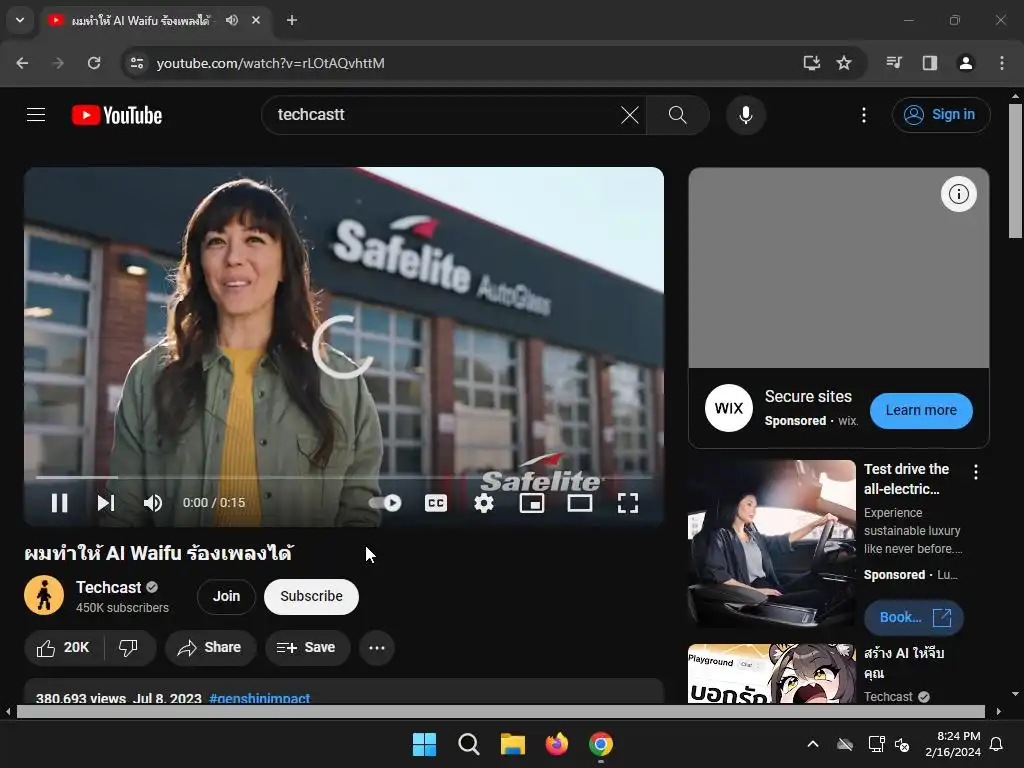Image resolution: width=1024 pixels, height=768 pixels.
Task: Toggle closed captions CC
Action: point(436,503)
